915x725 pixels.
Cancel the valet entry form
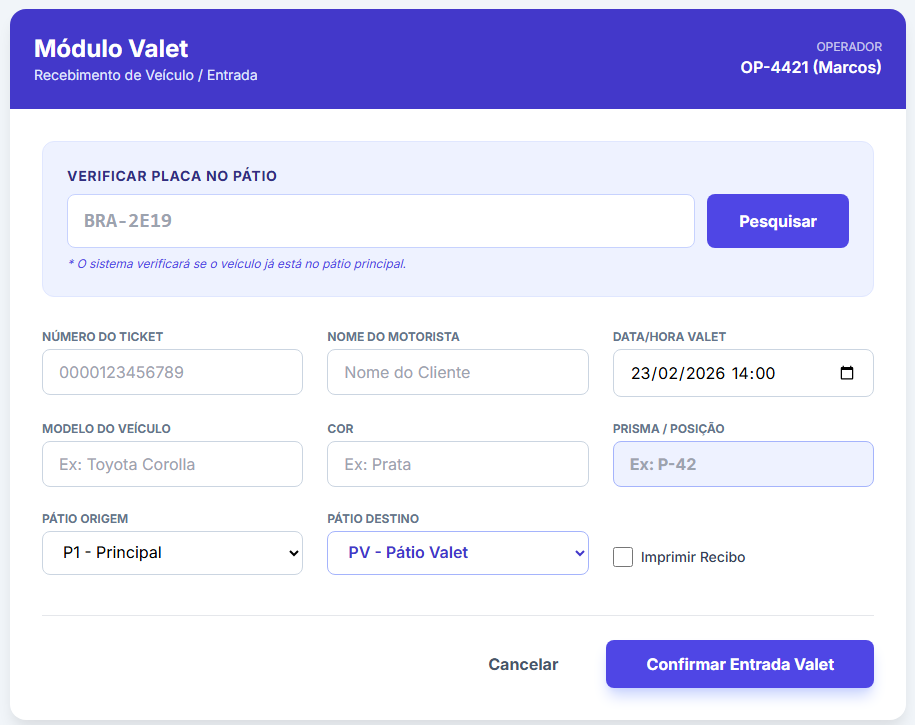[523, 664]
